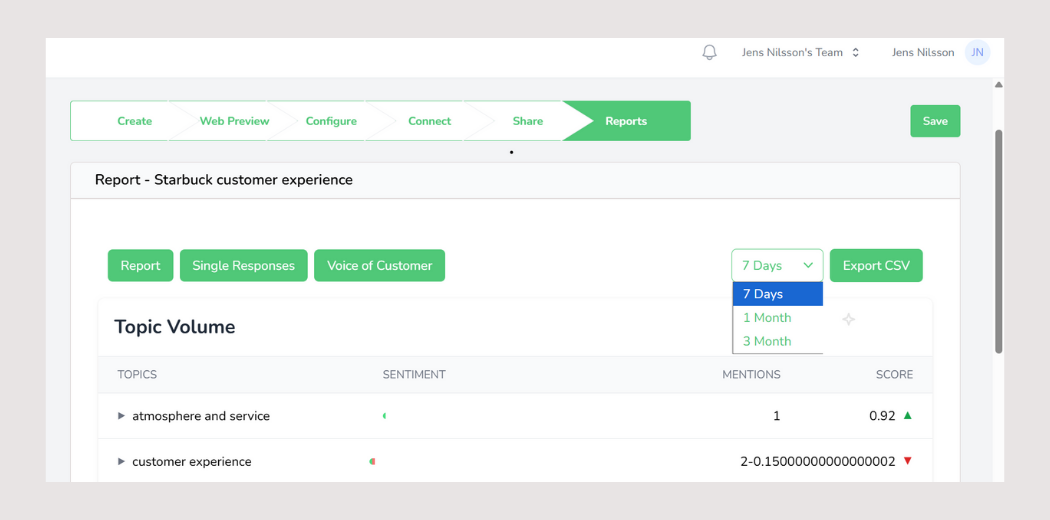This screenshot has width=1050, height=520.
Task: Open Jens Nilsson's Team switcher
Action: pyautogui.click(x=800, y=53)
